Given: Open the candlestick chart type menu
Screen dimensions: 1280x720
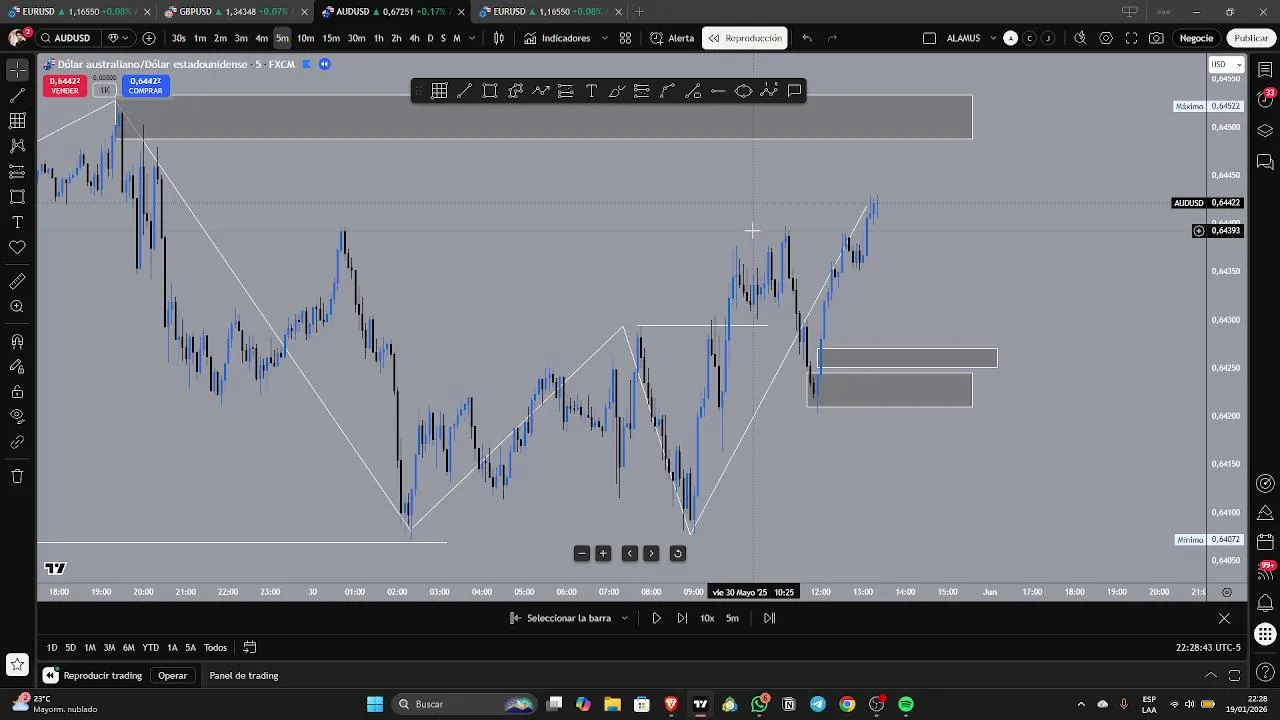Looking at the screenshot, I should click(498, 38).
